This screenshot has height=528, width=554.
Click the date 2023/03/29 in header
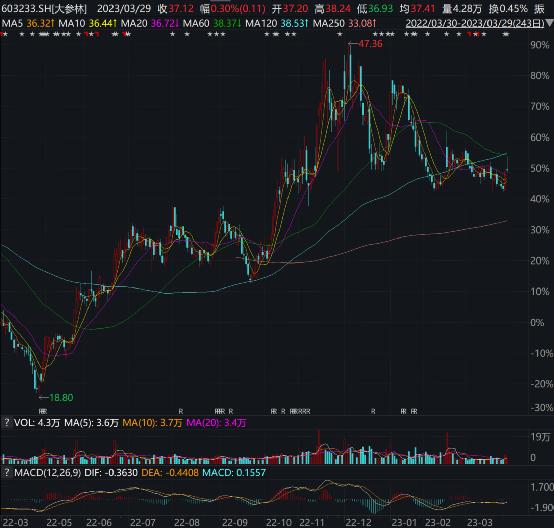click(x=124, y=8)
